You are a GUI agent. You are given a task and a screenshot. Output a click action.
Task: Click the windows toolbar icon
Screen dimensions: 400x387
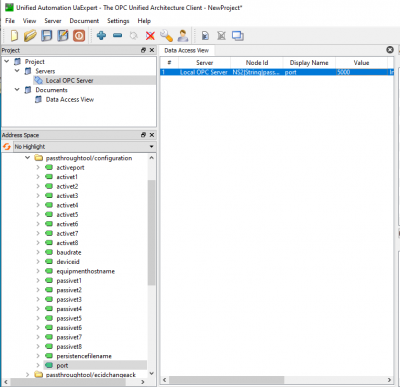pyautogui.click(x=238, y=35)
